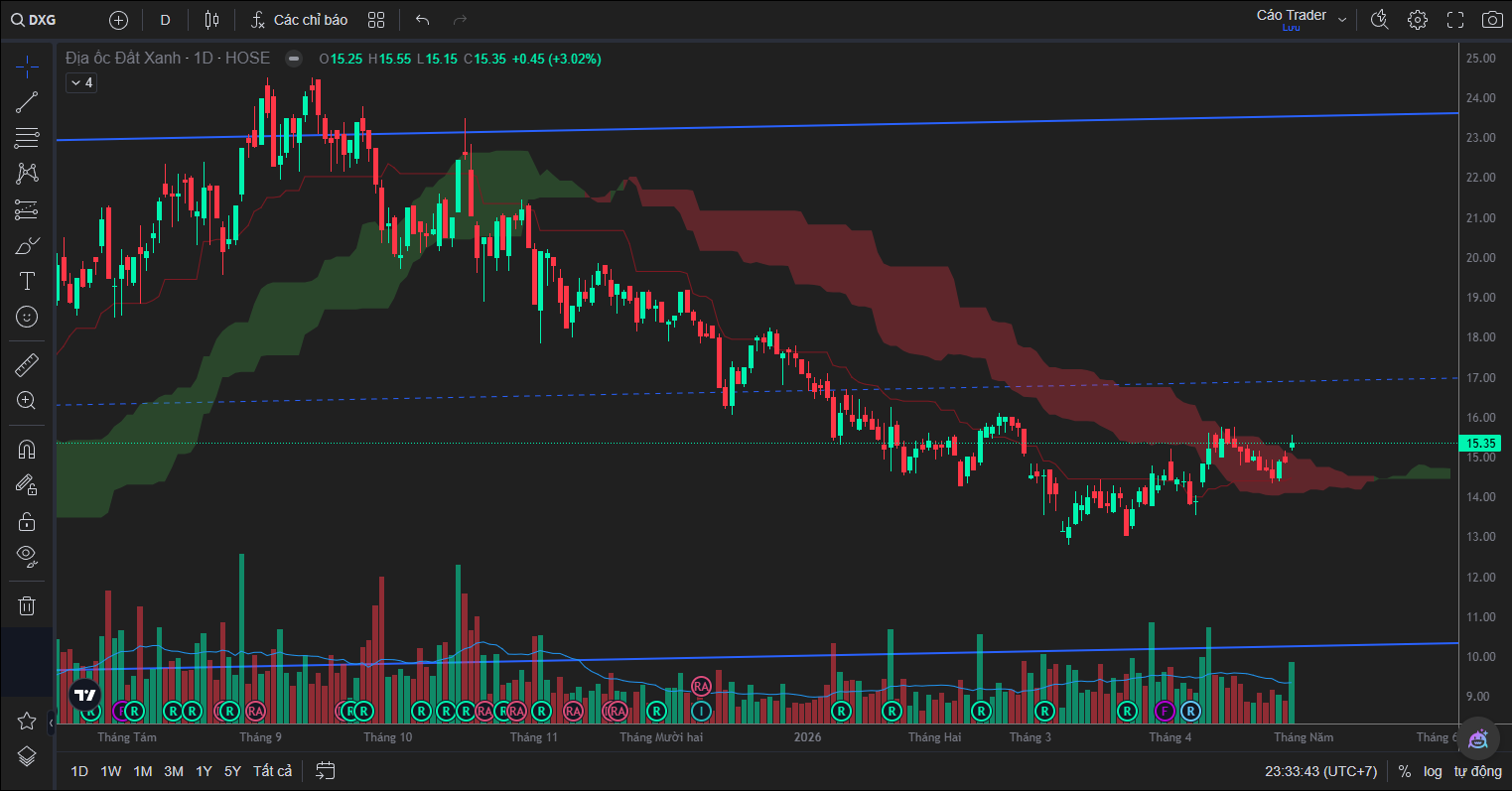Image resolution: width=1512 pixels, height=791 pixels.
Task: Select the trend line drawing tool
Action: [x=27, y=101]
